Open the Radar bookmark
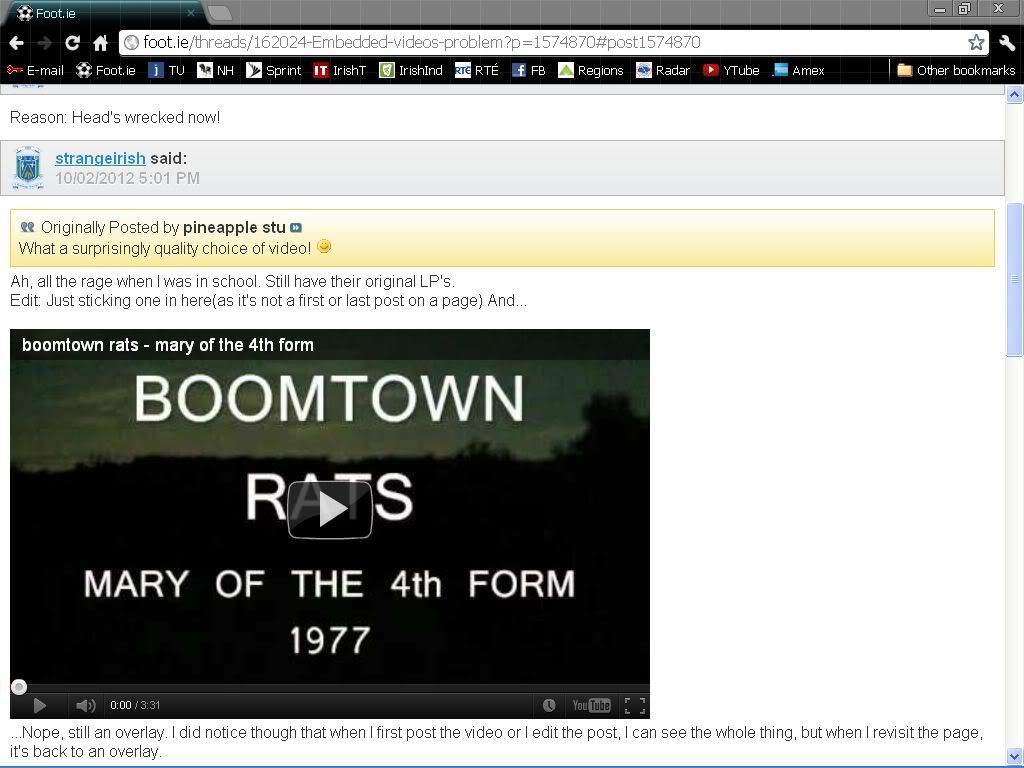The width and height of the screenshot is (1024, 768). (x=663, y=70)
